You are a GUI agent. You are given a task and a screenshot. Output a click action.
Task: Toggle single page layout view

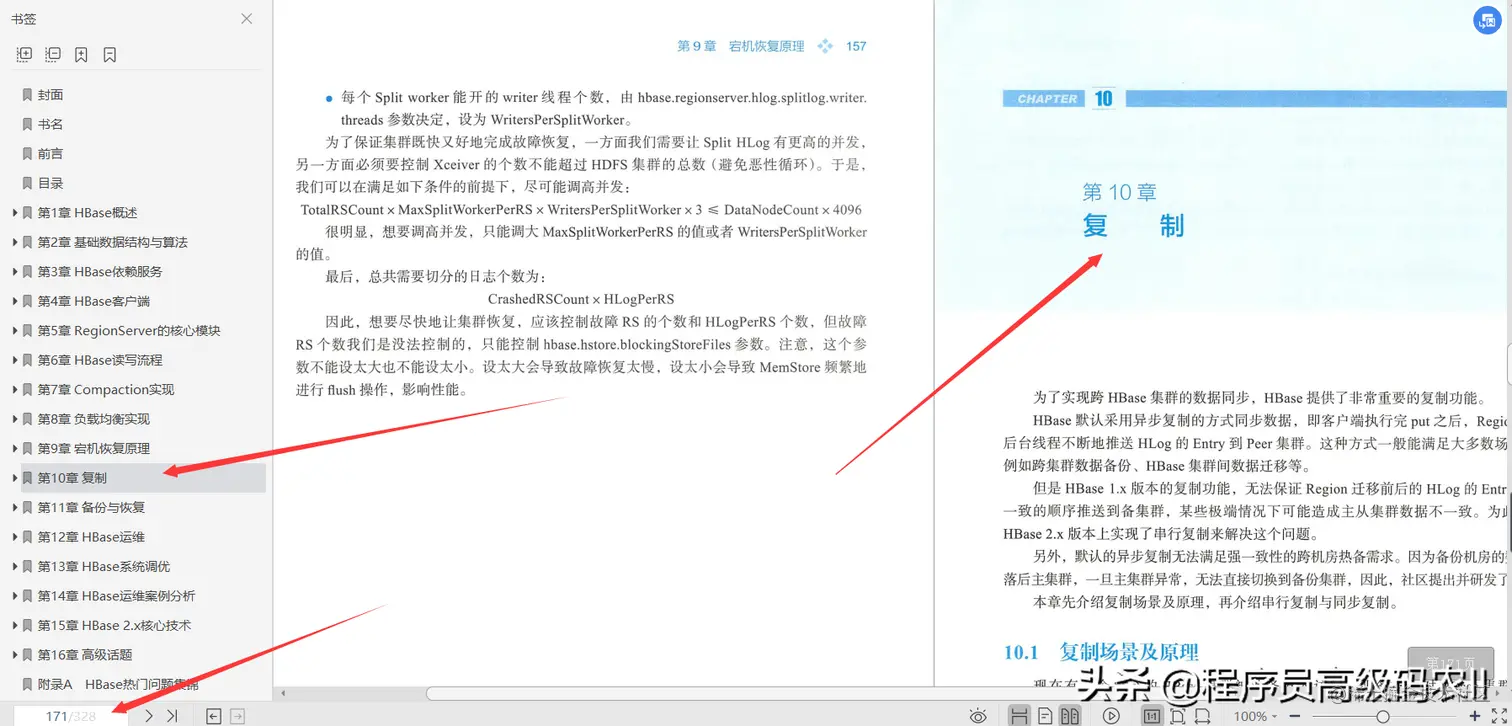pos(1046,715)
